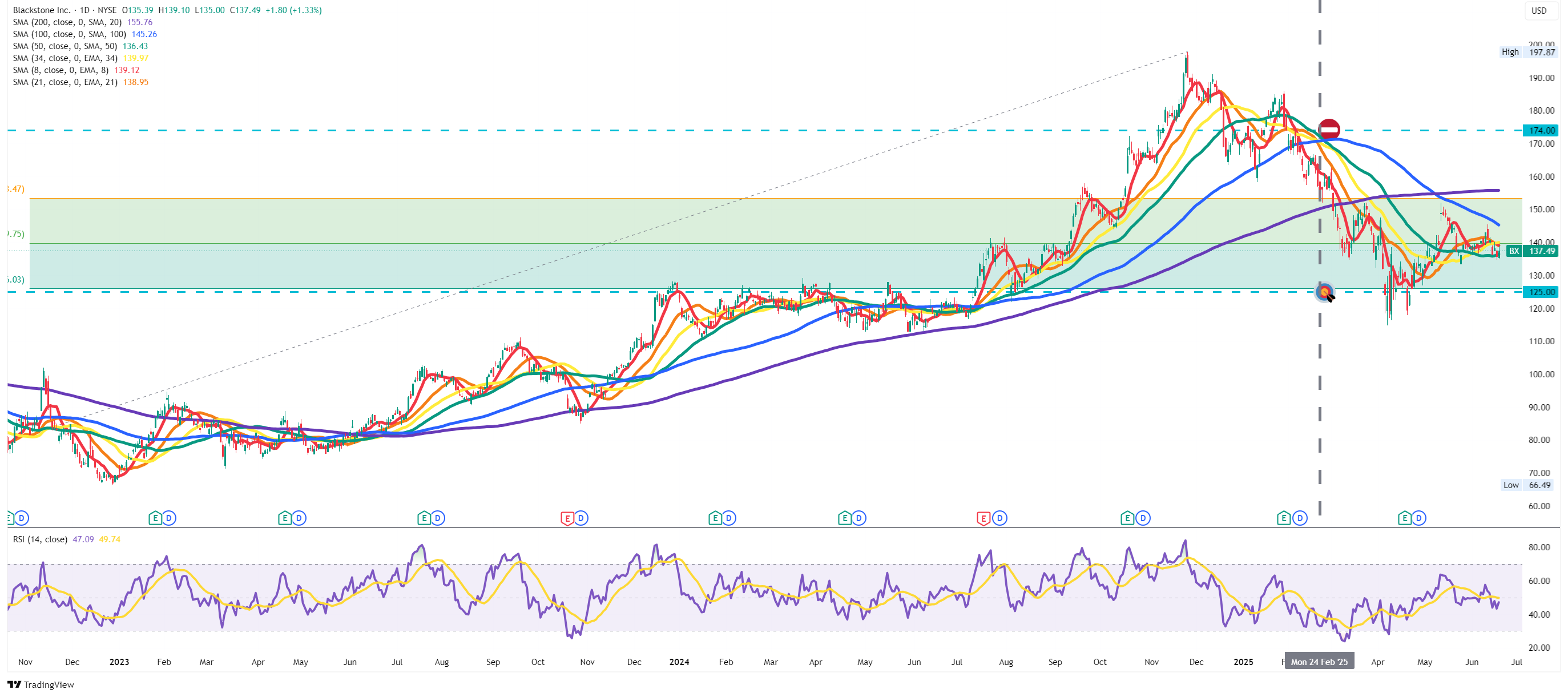
Task: Open the red earnings marker E near August 2024
Action: (983, 518)
